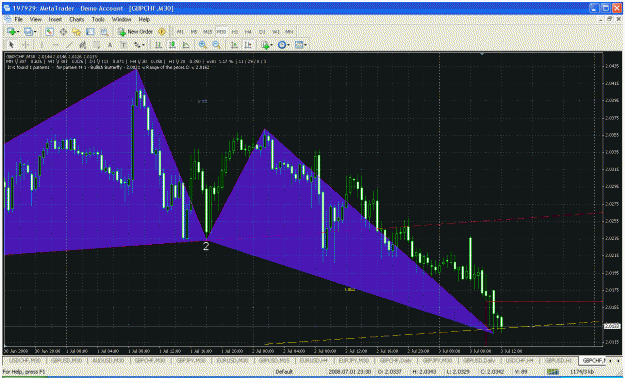Open the Insert menu
Image resolution: width=625 pixels, height=378 pixels.
pyautogui.click(x=55, y=19)
